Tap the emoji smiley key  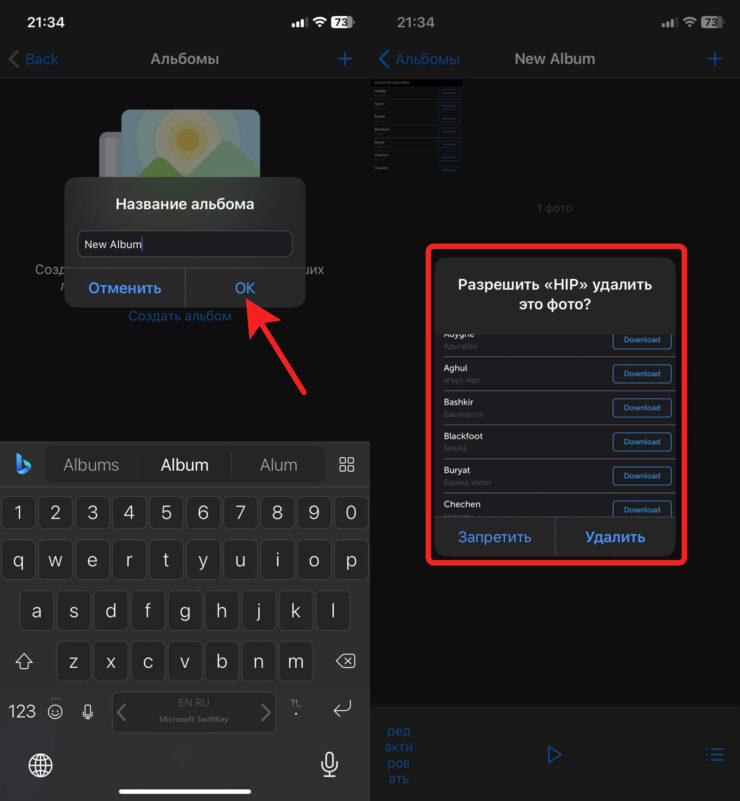(55, 712)
